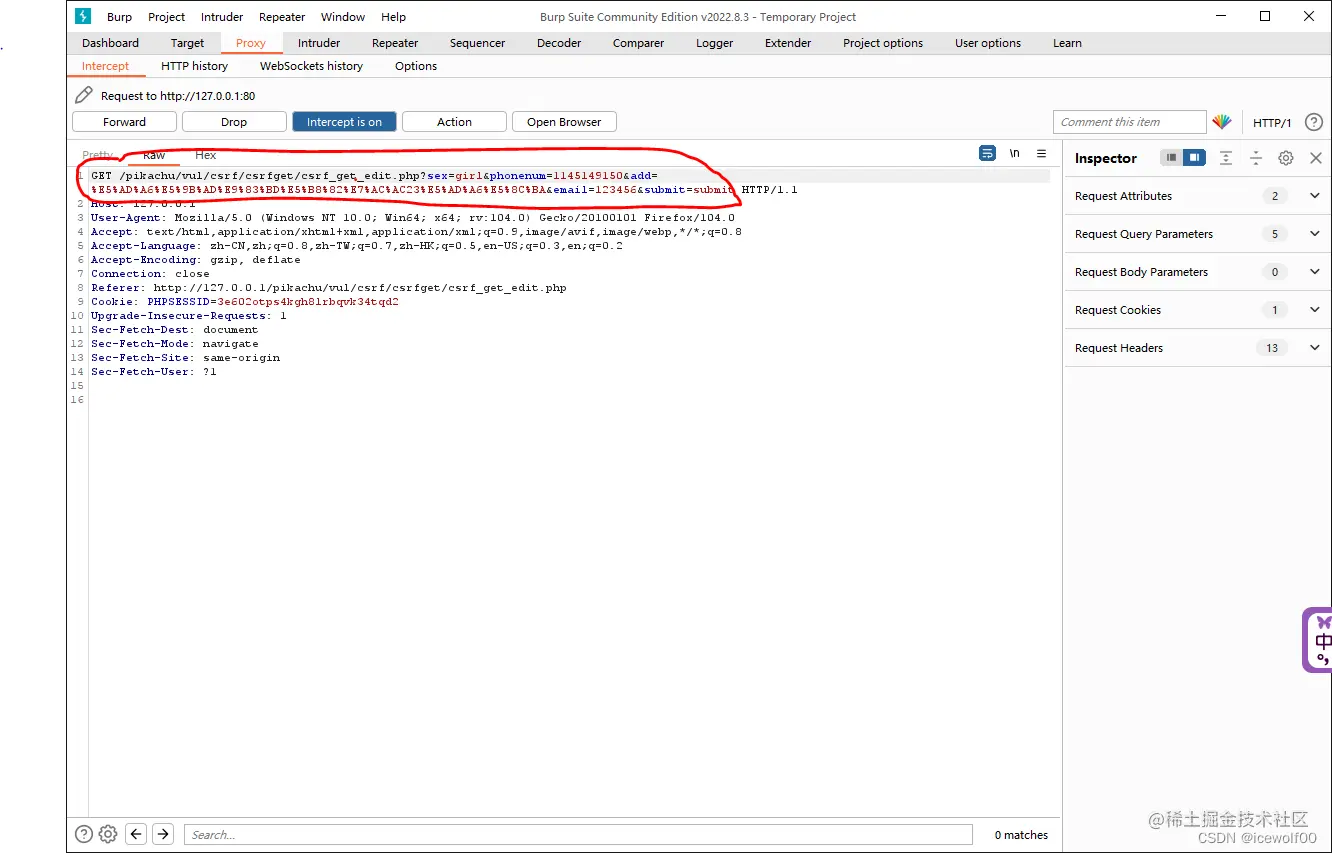Open the Learn tab
Image resolution: width=1332 pixels, height=853 pixels.
(x=1067, y=43)
